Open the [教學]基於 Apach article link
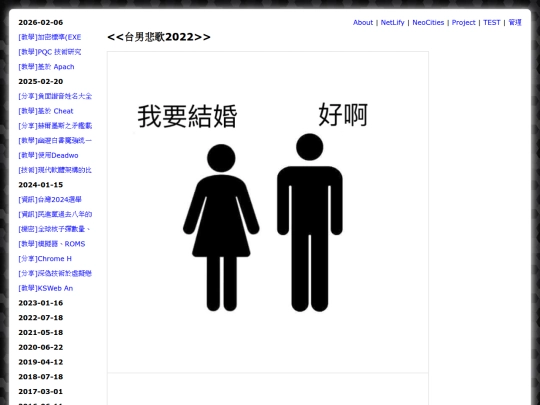The width and height of the screenshot is (540, 405). (x=46, y=67)
